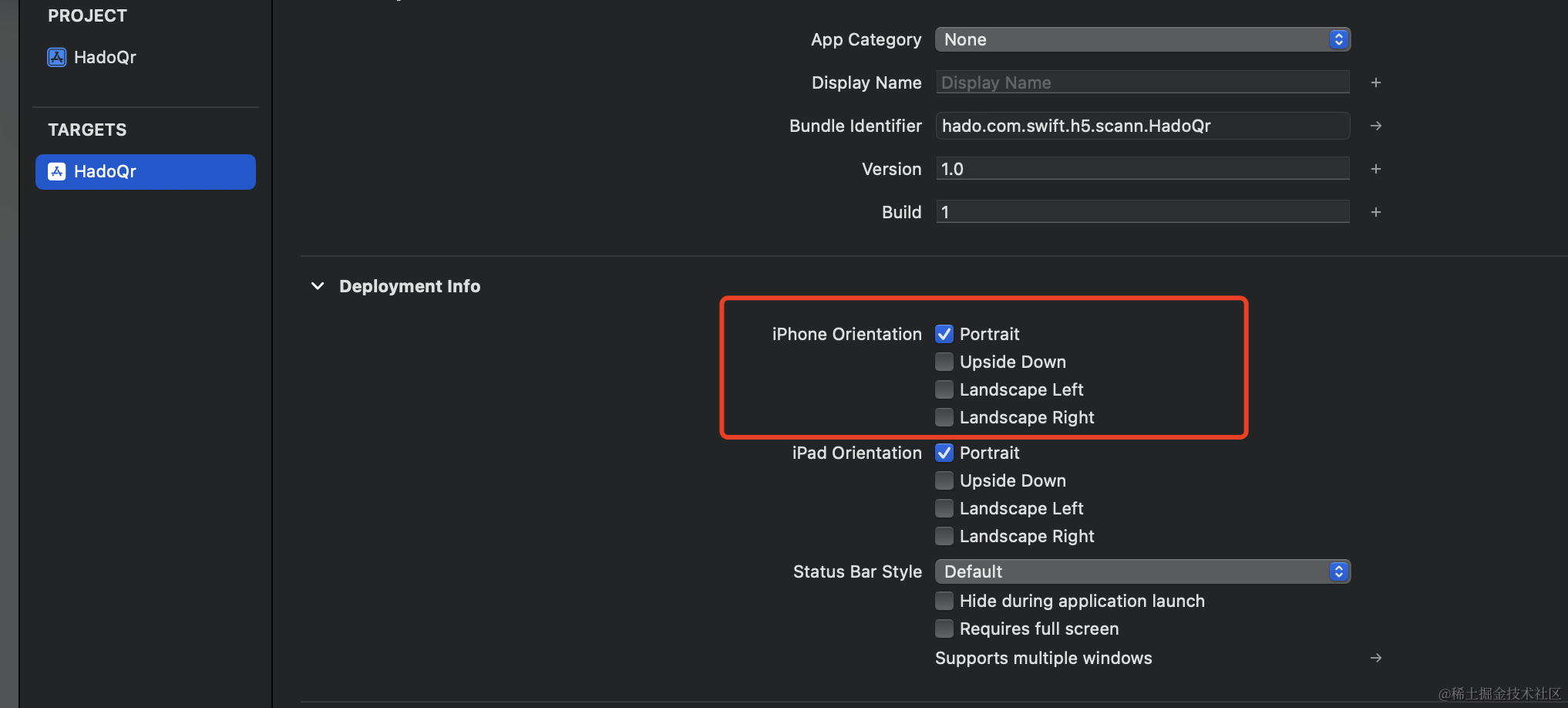Viewport: 1568px width, 708px height.
Task: Select the HadoQr target app icon
Action: (57, 171)
